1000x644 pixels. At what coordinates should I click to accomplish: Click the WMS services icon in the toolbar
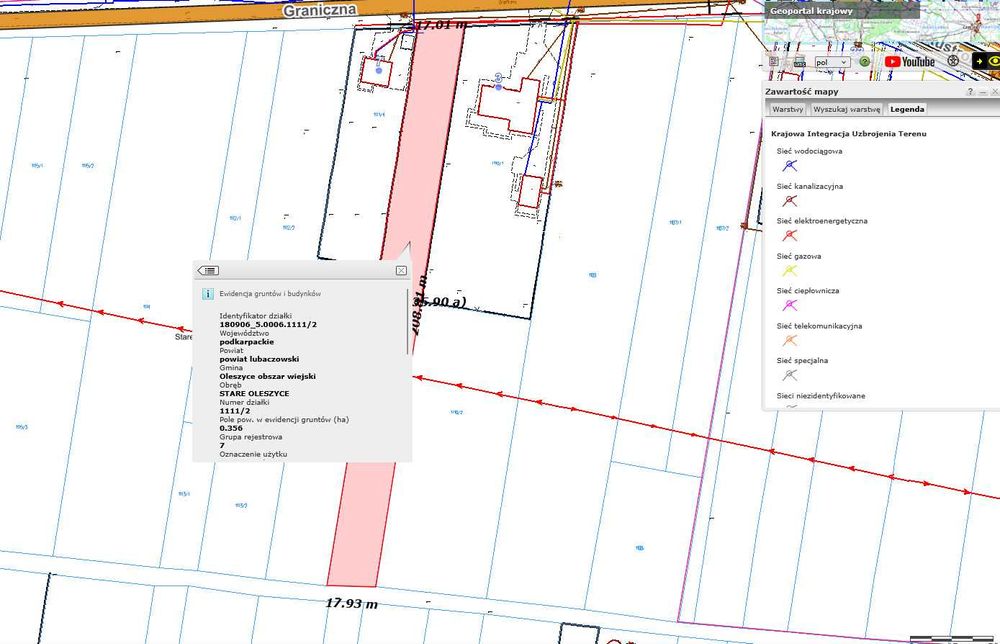pyautogui.click(x=800, y=62)
